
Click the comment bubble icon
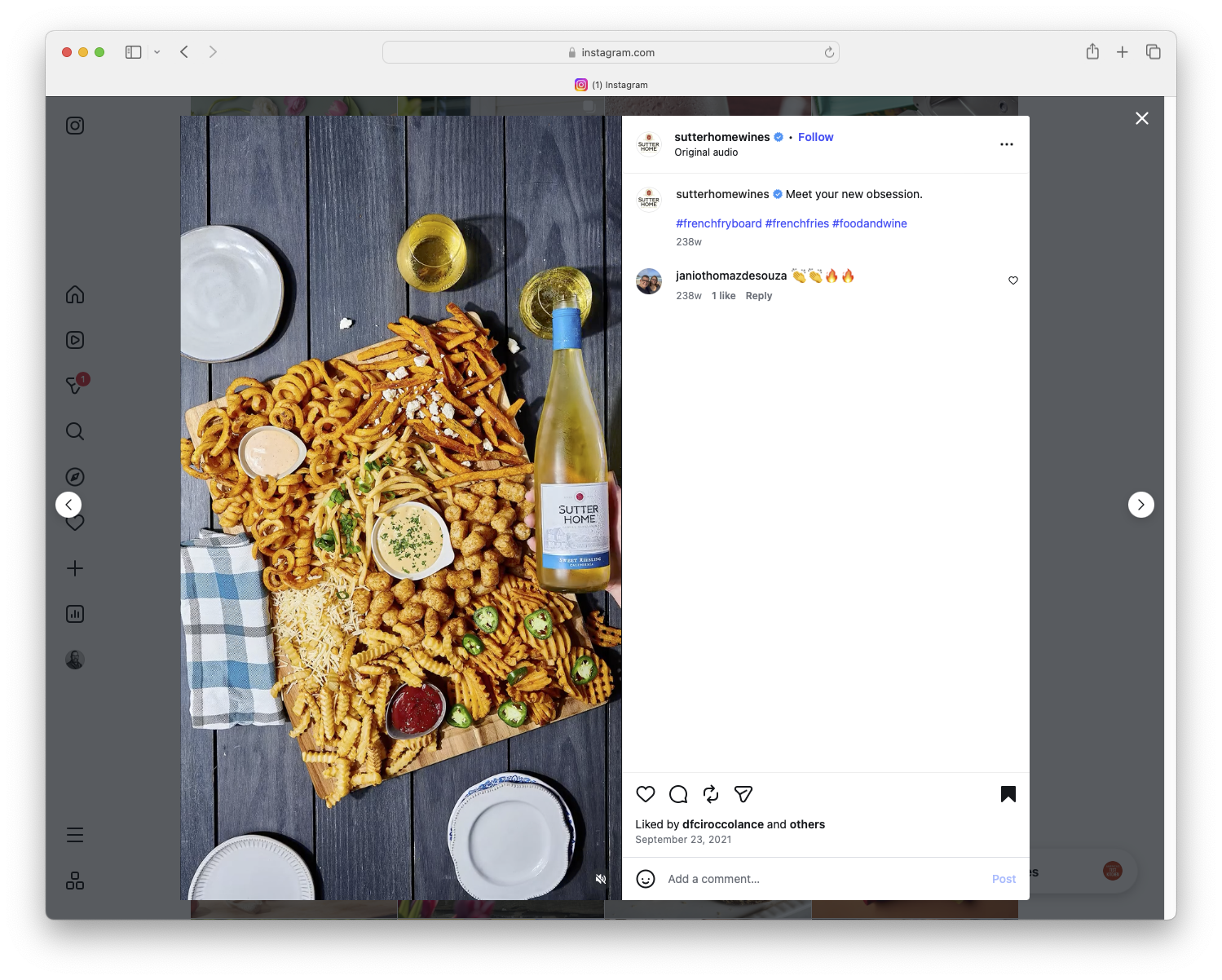pyautogui.click(x=678, y=794)
